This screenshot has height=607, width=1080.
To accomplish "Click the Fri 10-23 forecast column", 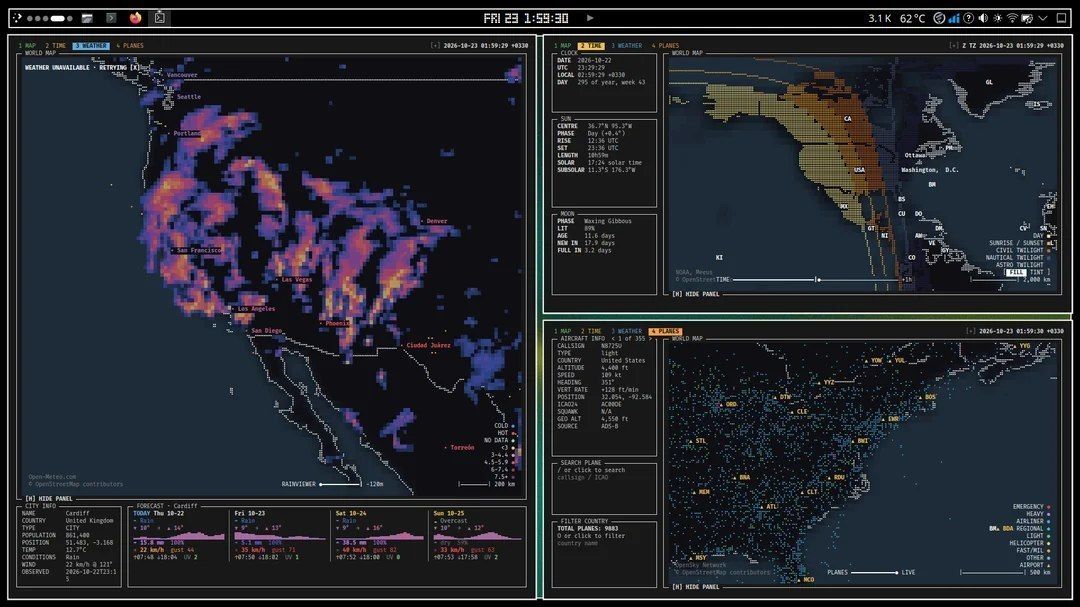I will (x=278, y=535).
